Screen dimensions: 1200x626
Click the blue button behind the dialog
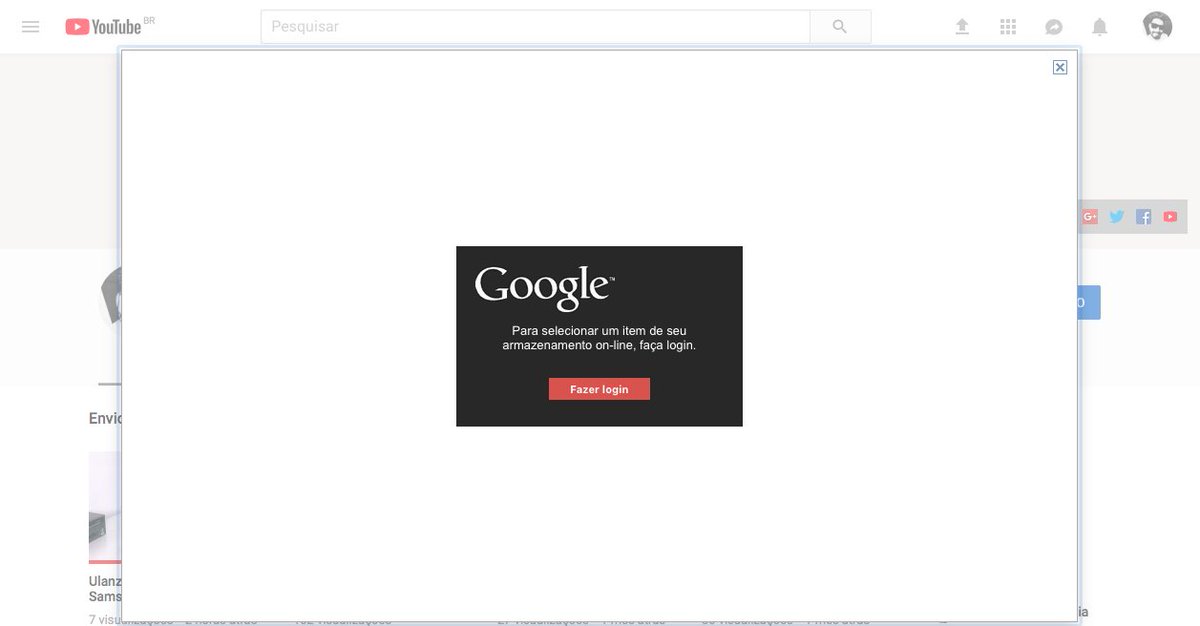tap(1090, 302)
